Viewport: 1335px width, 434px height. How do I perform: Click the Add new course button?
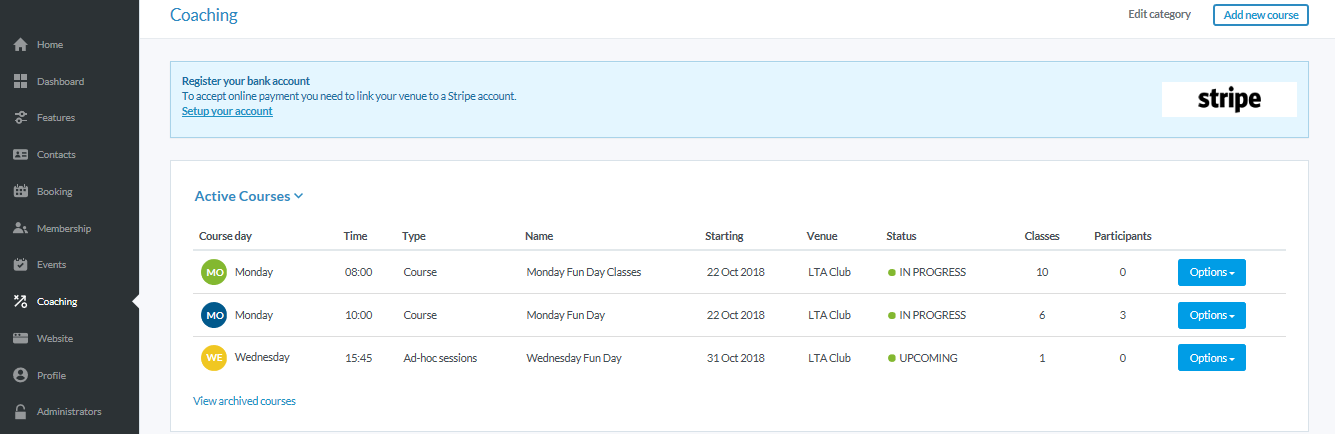click(1260, 15)
